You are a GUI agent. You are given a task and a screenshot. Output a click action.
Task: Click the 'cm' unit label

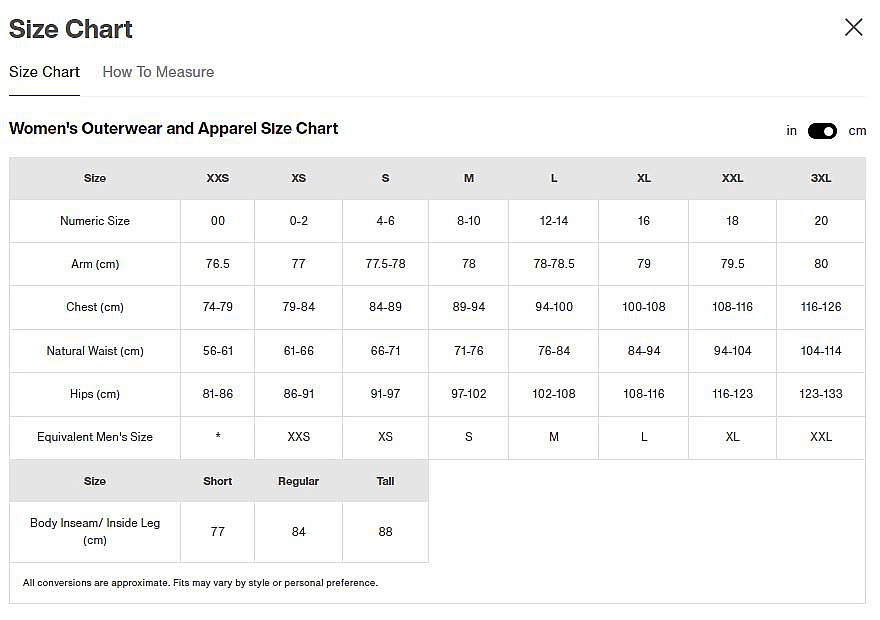click(857, 131)
